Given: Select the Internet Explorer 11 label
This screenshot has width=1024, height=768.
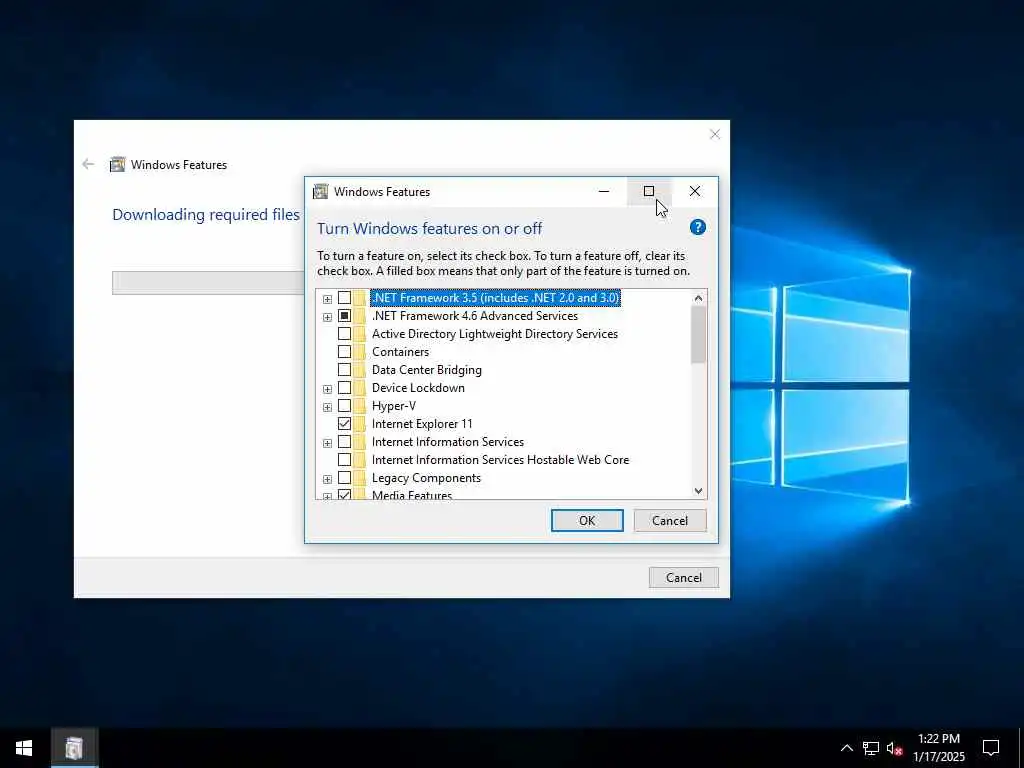Looking at the screenshot, I should pos(422,424).
